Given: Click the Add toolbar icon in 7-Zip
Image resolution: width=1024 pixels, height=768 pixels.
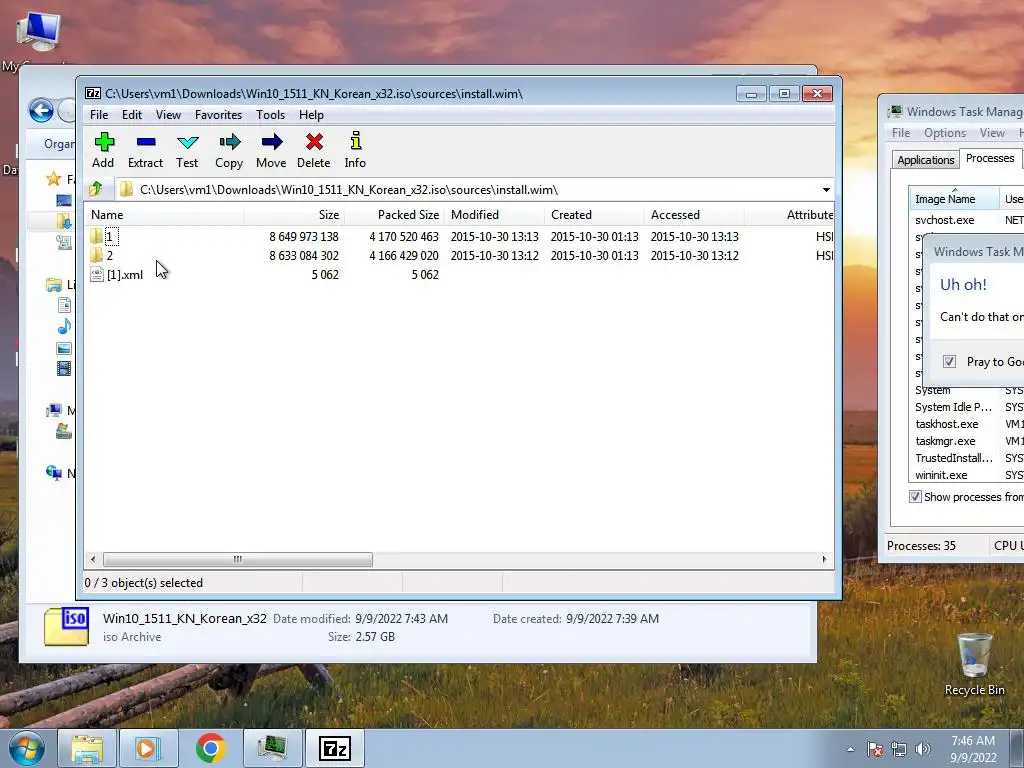Looking at the screenshot, I should [104, 150].
